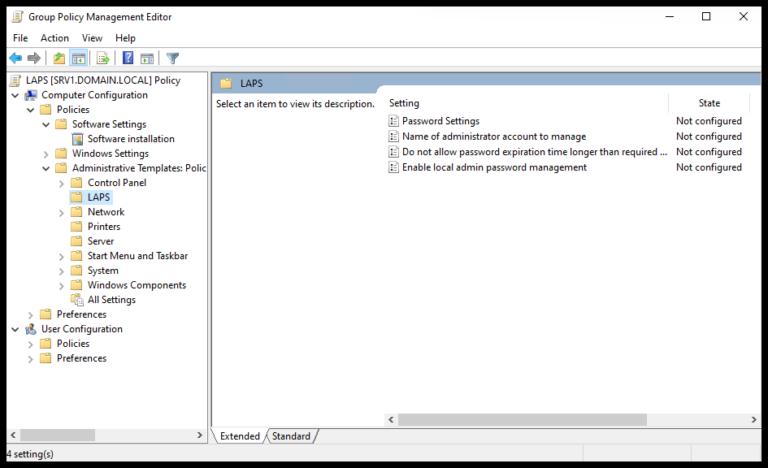Expand Preferences under Computer Configuration
Viewport: 768px width, 468px height.
tap(30, 315)
